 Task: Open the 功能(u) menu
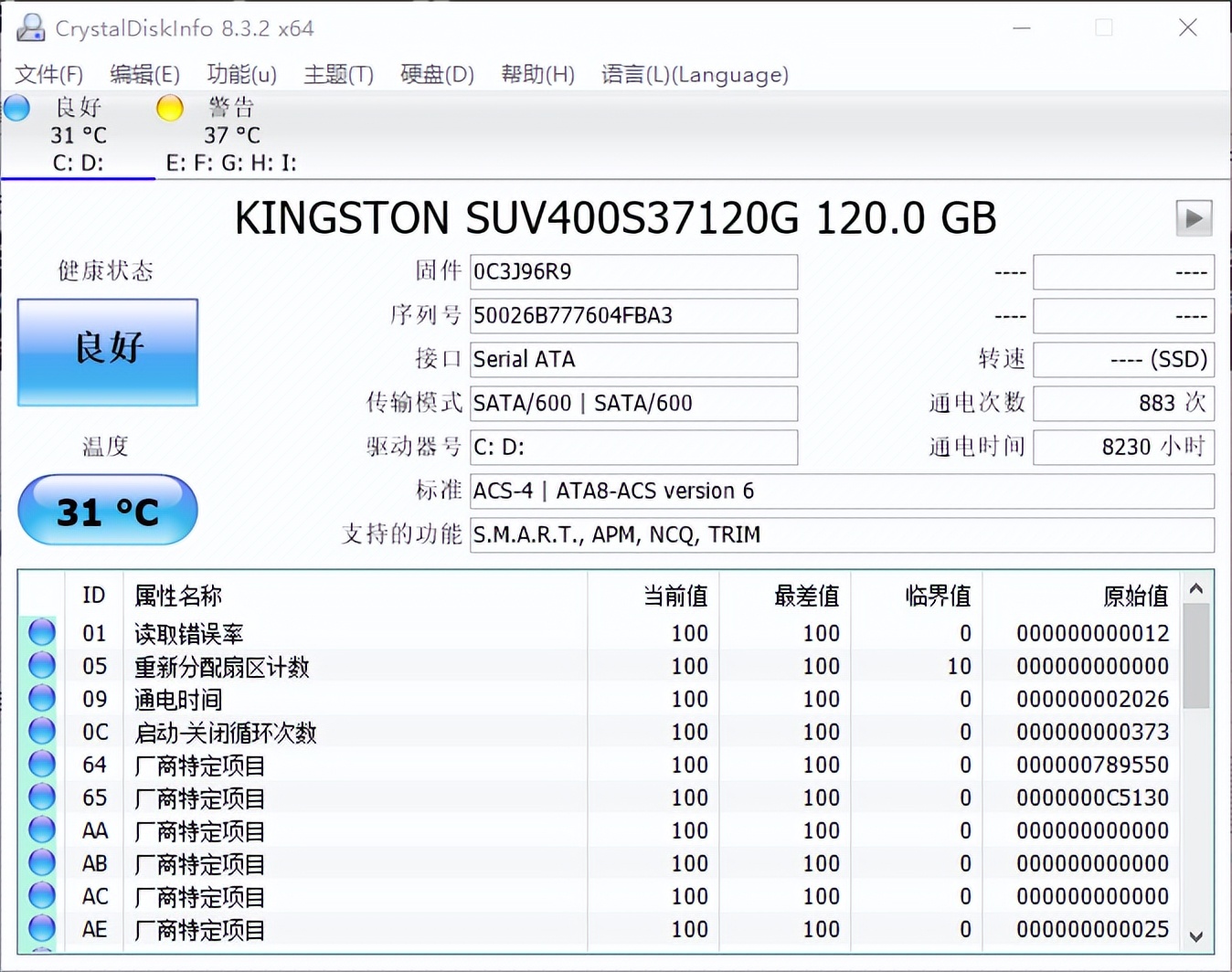[241, 75]
